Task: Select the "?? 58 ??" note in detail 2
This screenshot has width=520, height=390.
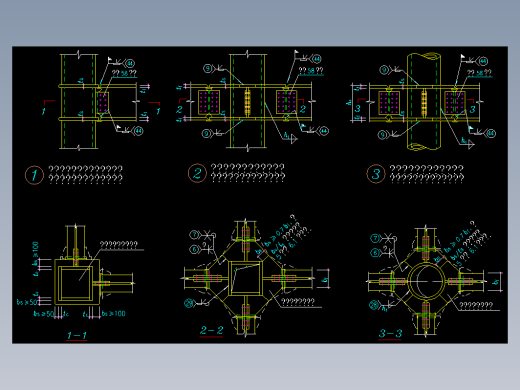Action: (x=311, y=70)
